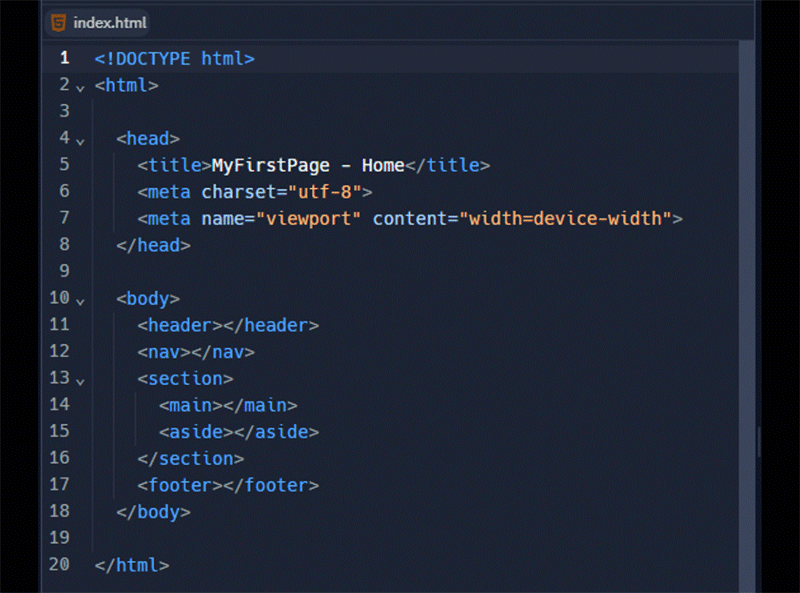Click the content attribute on line 7

[x=410, y=218]
